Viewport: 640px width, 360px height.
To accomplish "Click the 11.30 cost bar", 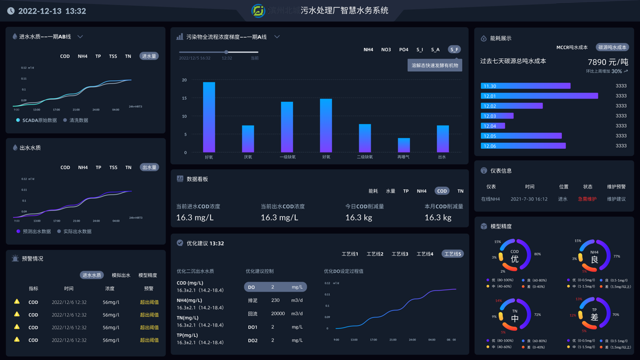I will click(x=525, y=86).
